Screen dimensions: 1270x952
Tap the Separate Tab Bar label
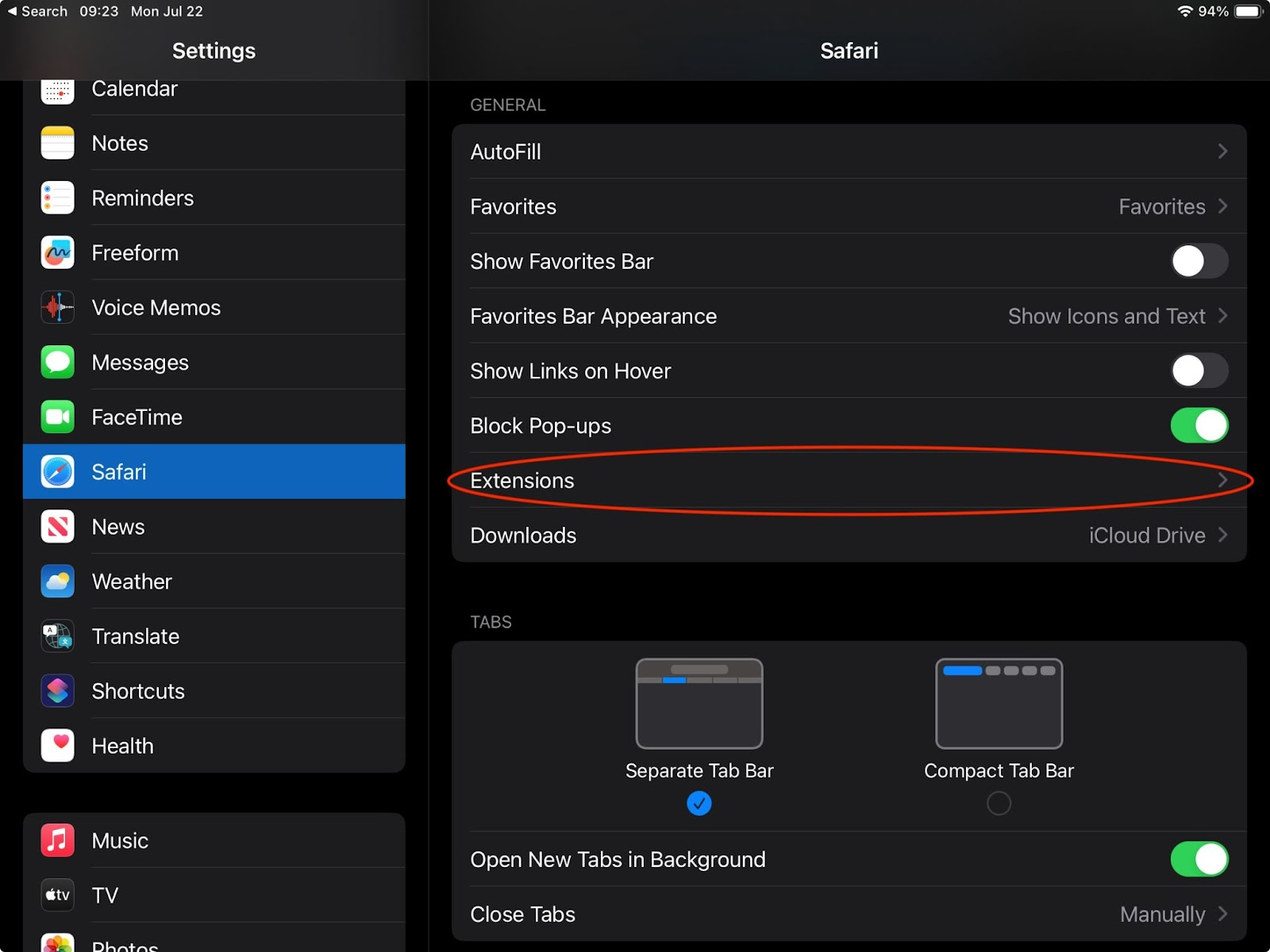pos(698,770)
